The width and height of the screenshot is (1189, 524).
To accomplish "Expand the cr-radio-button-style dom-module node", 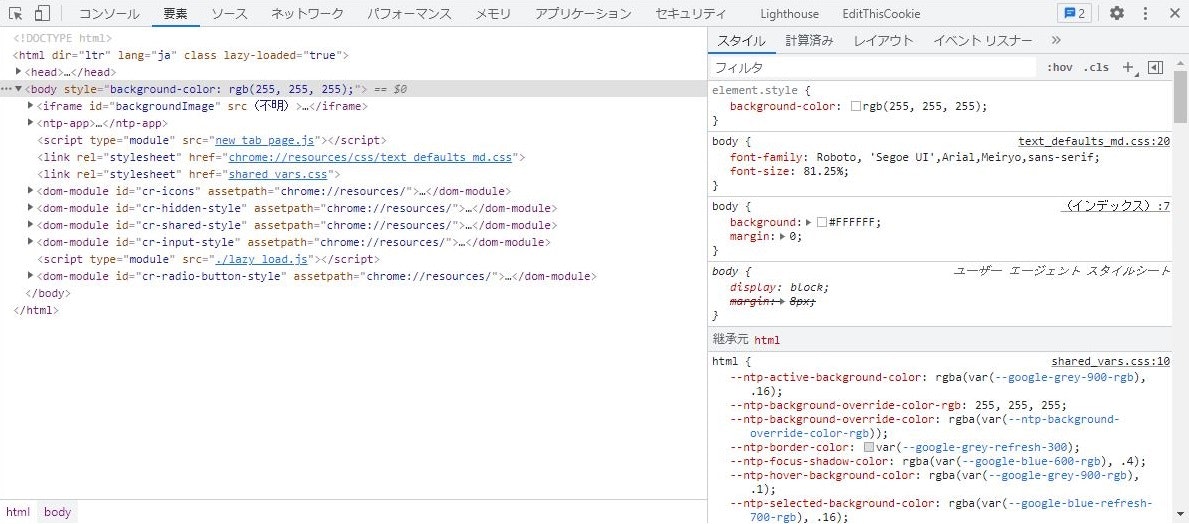I will pyautogui.click(x=30, y=275).
